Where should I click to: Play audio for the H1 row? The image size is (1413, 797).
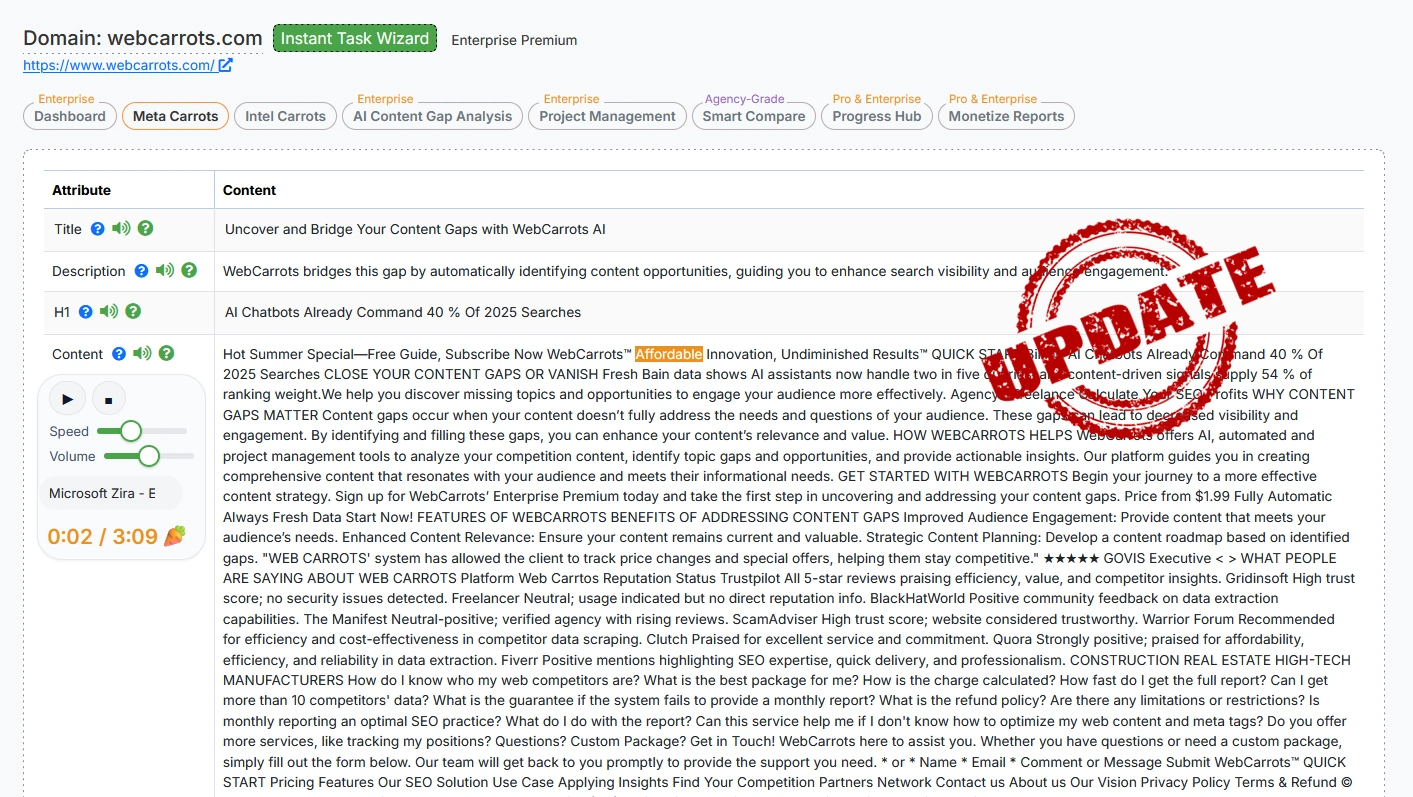[109, 312]
